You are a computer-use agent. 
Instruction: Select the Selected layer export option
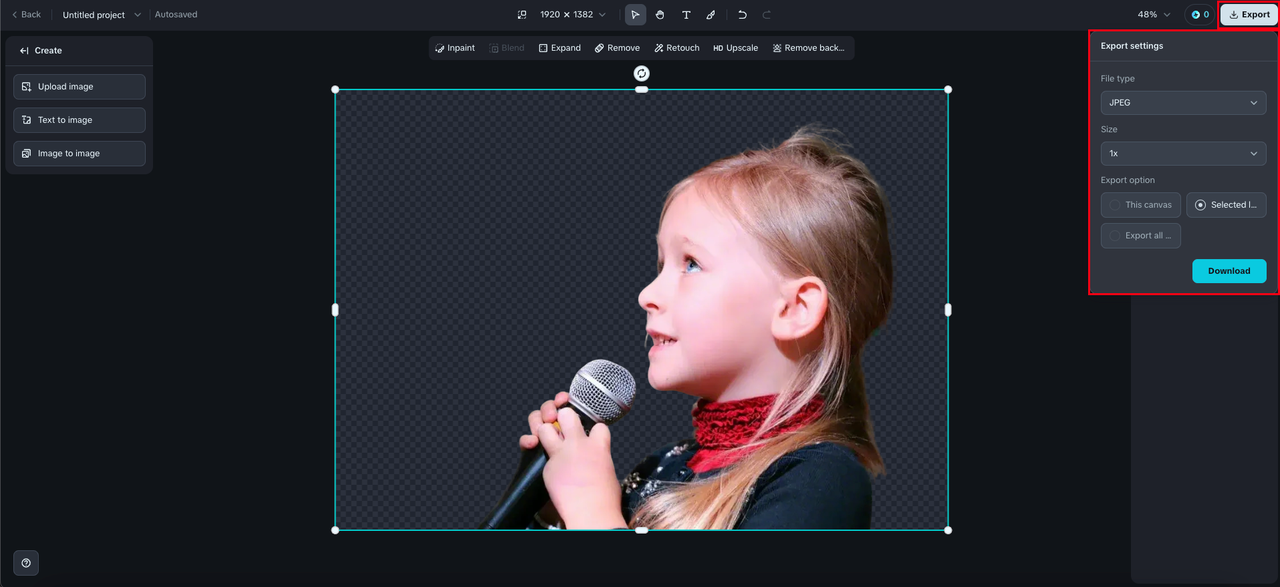1226,205
